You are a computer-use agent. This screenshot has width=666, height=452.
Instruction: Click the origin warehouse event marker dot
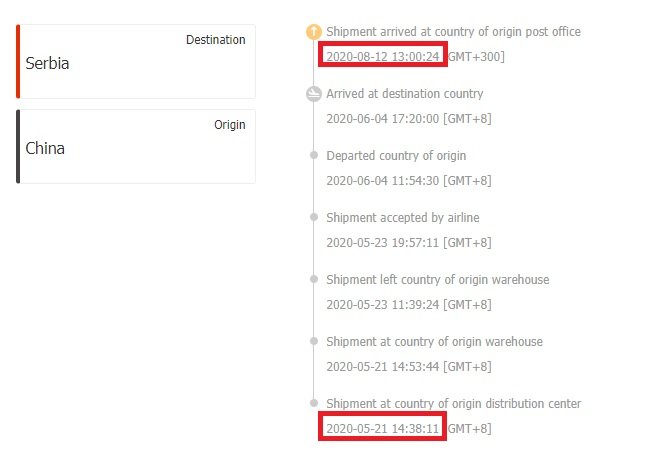(314, 342)
